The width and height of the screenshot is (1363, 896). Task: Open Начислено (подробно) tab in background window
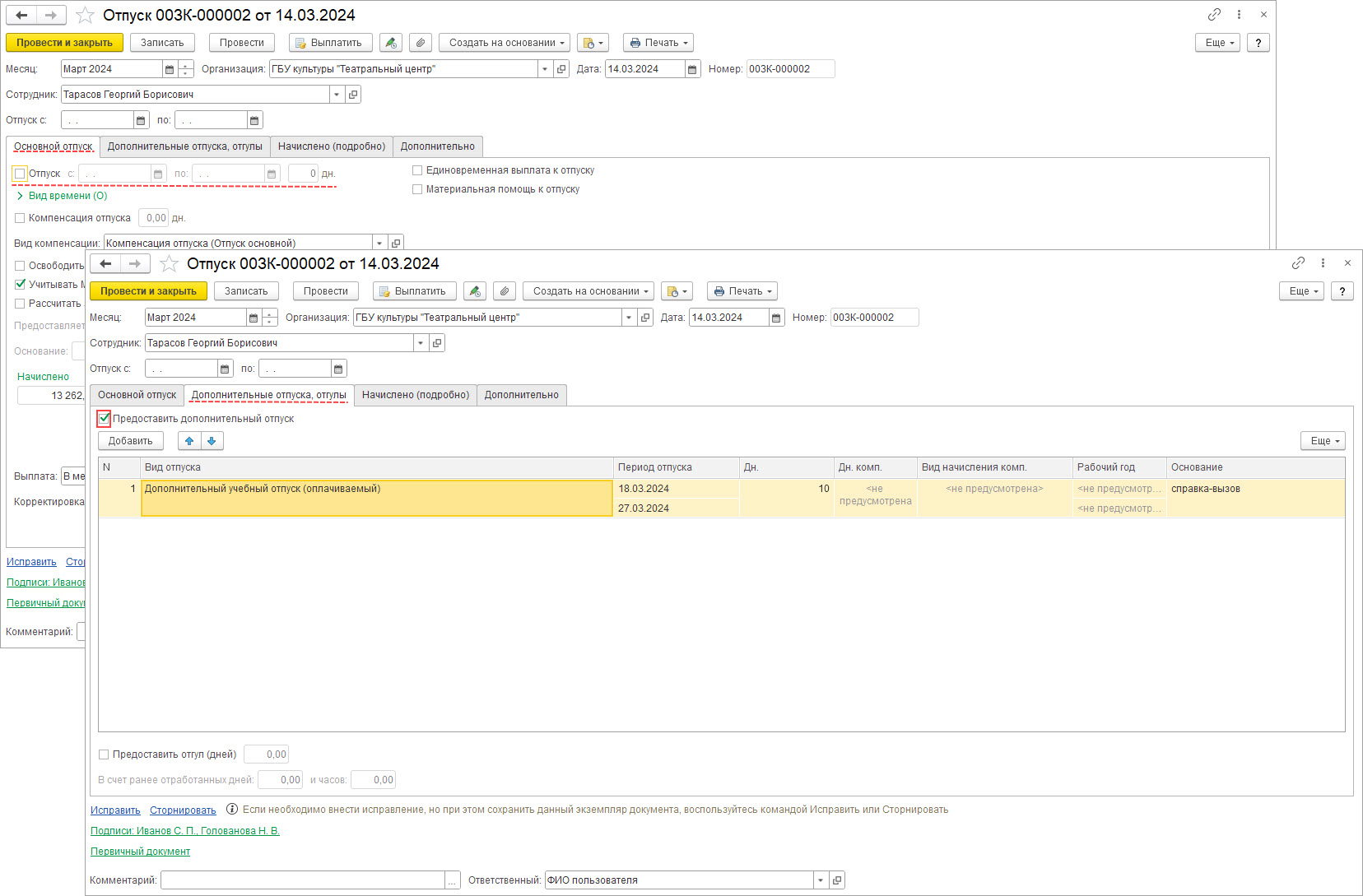pyautogui.click(x=332, y=146)
